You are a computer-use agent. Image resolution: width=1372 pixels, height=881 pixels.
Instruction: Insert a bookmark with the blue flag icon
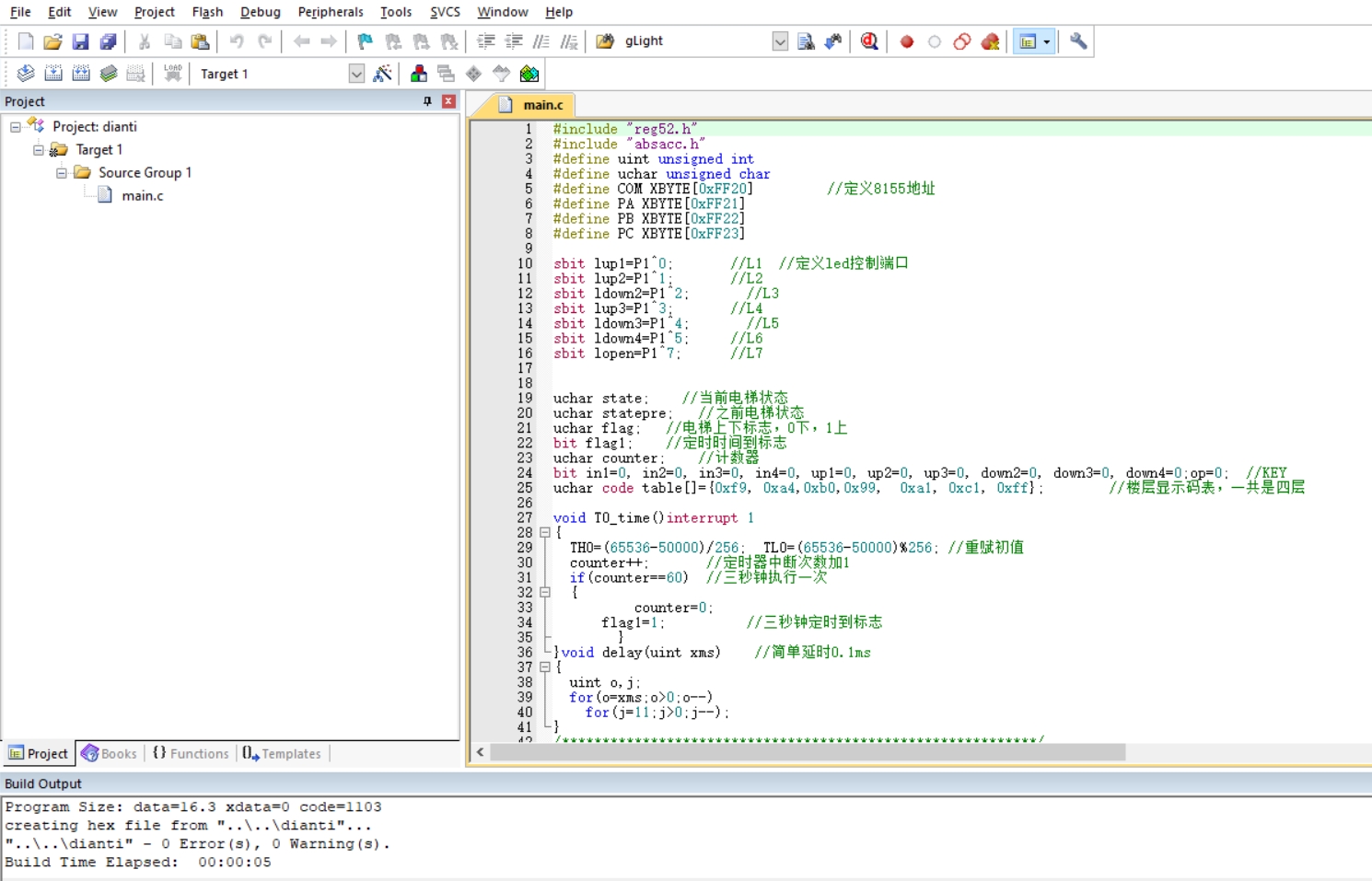click(366, 41)
